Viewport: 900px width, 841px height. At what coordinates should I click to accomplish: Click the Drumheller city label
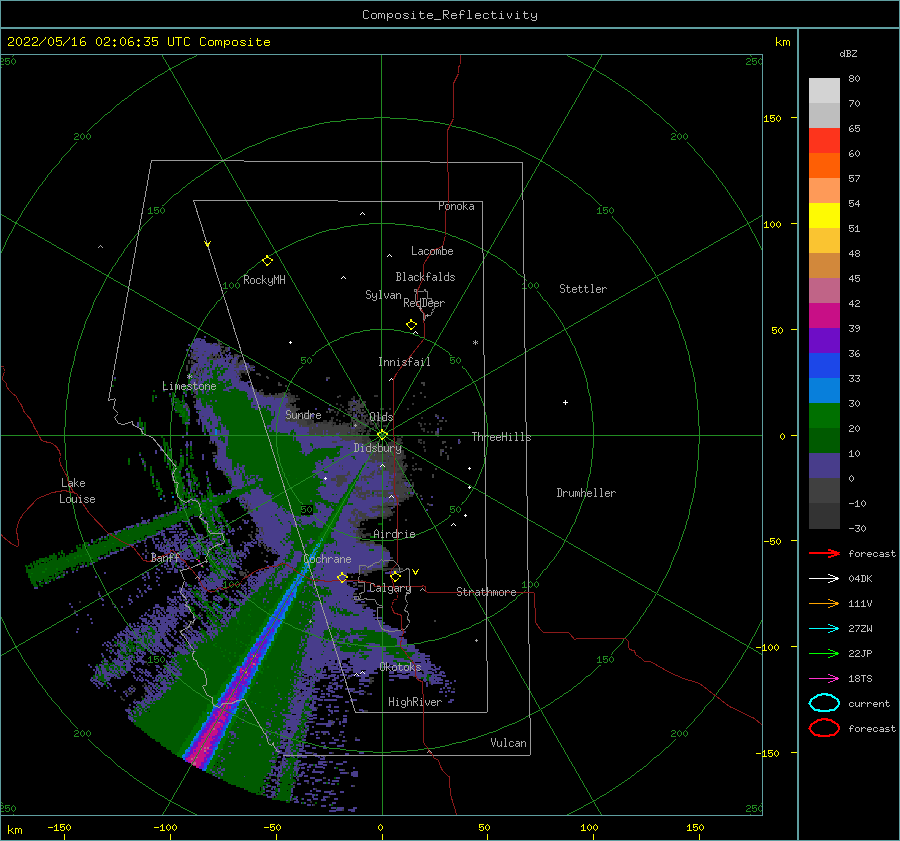coord(586,493)
